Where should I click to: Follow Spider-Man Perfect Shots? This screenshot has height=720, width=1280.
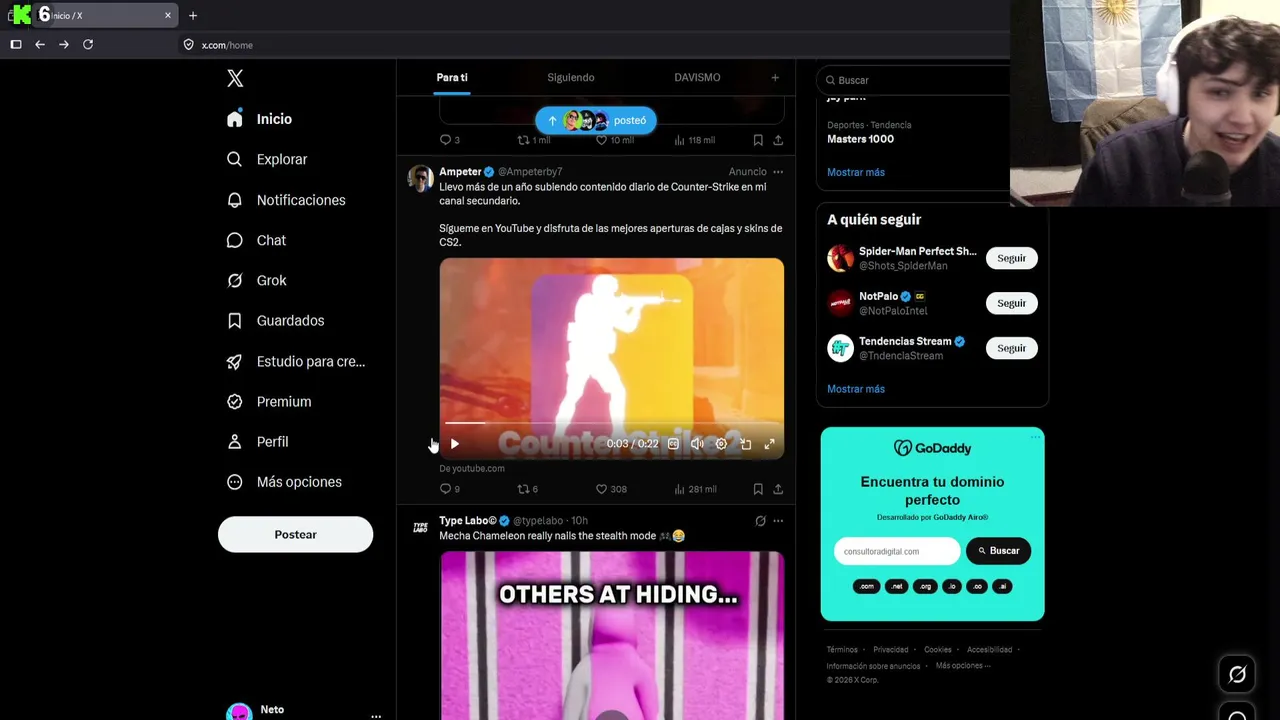(1011, 258)
